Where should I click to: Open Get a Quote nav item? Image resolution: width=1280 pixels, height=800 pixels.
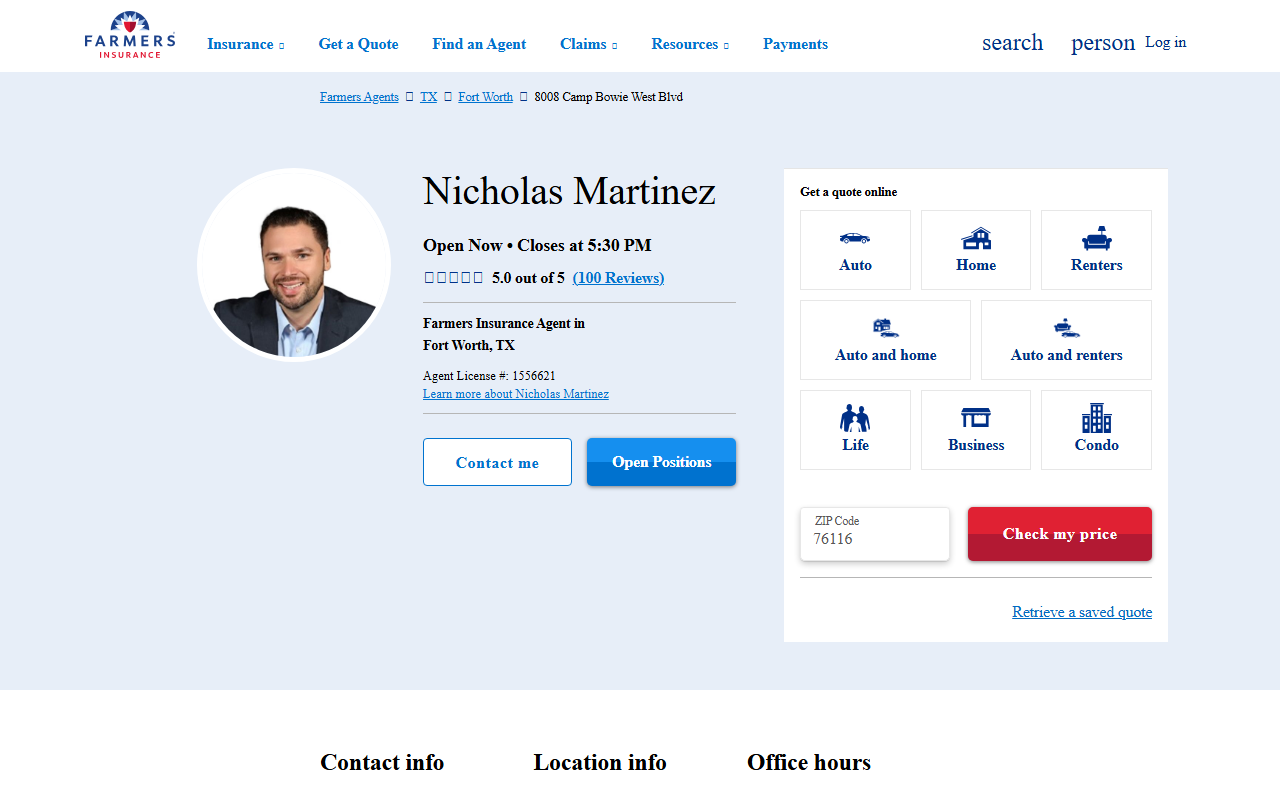[358, 44]
